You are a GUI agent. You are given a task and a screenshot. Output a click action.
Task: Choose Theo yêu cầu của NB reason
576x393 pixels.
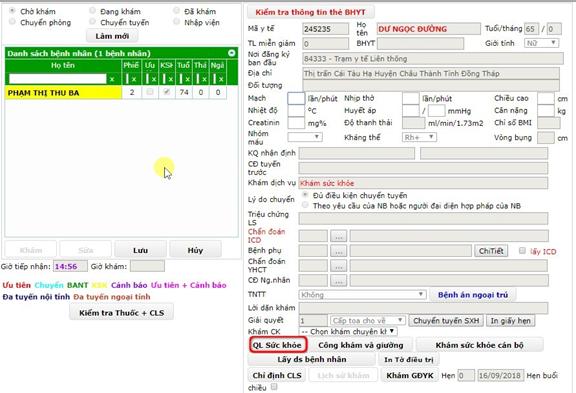(305, 205)
